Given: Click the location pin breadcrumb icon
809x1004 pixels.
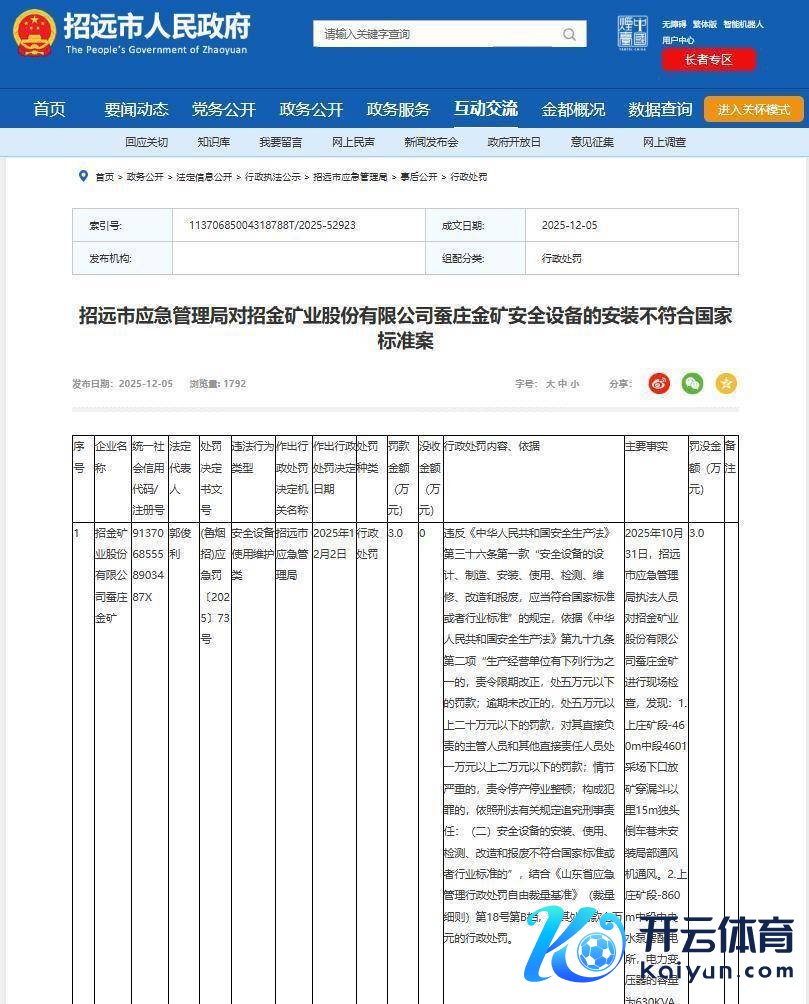Looking at the screenshot, I should coord(83,176).
